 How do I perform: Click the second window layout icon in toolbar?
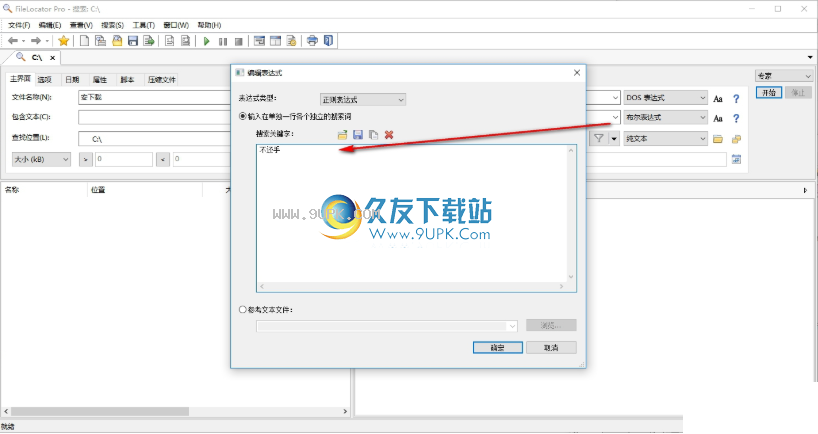(x=275, y=41)
